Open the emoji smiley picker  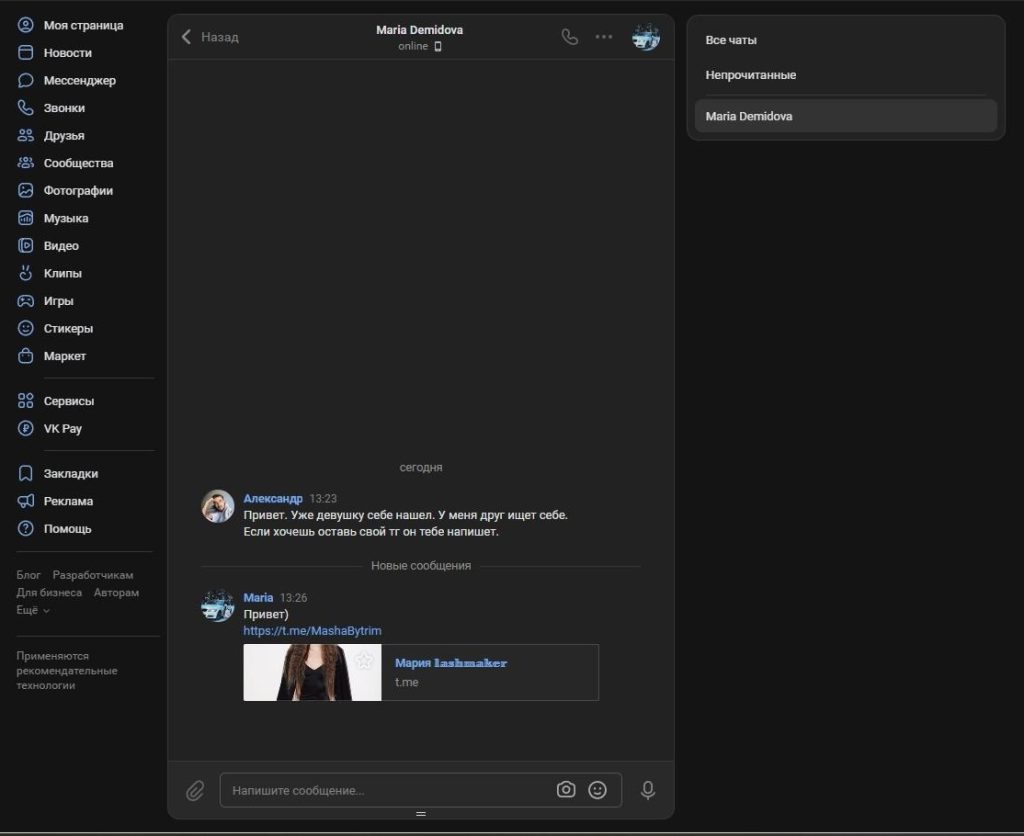(x=597, y=790)
